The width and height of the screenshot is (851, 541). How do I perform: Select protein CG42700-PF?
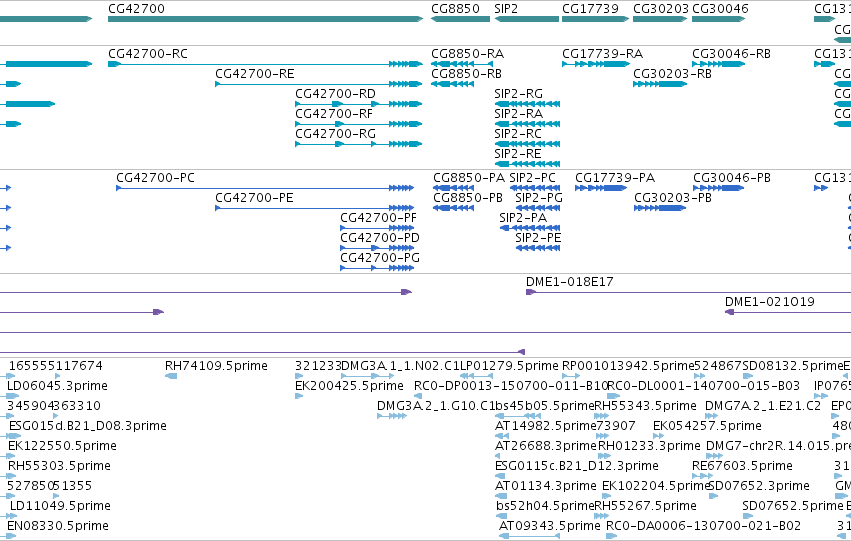377,228
